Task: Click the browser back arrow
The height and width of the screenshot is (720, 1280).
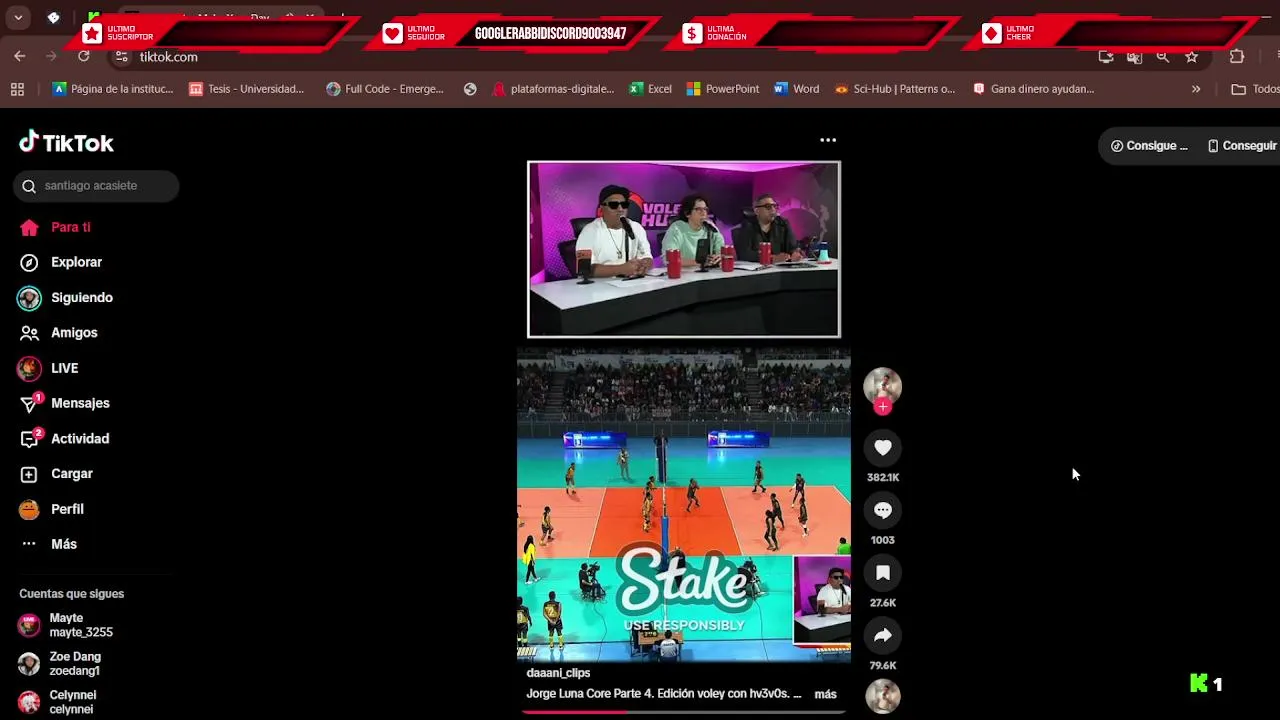Action: [x=20, y=57]
